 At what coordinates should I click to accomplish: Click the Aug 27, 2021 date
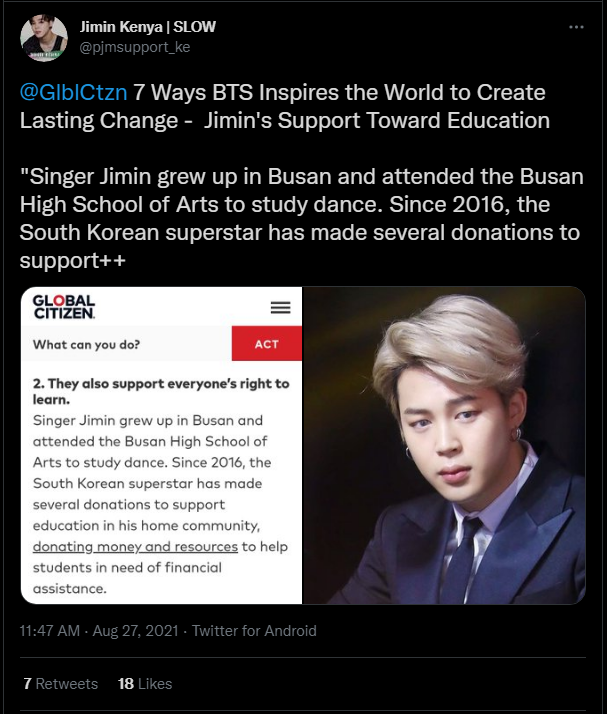(135, 631)
